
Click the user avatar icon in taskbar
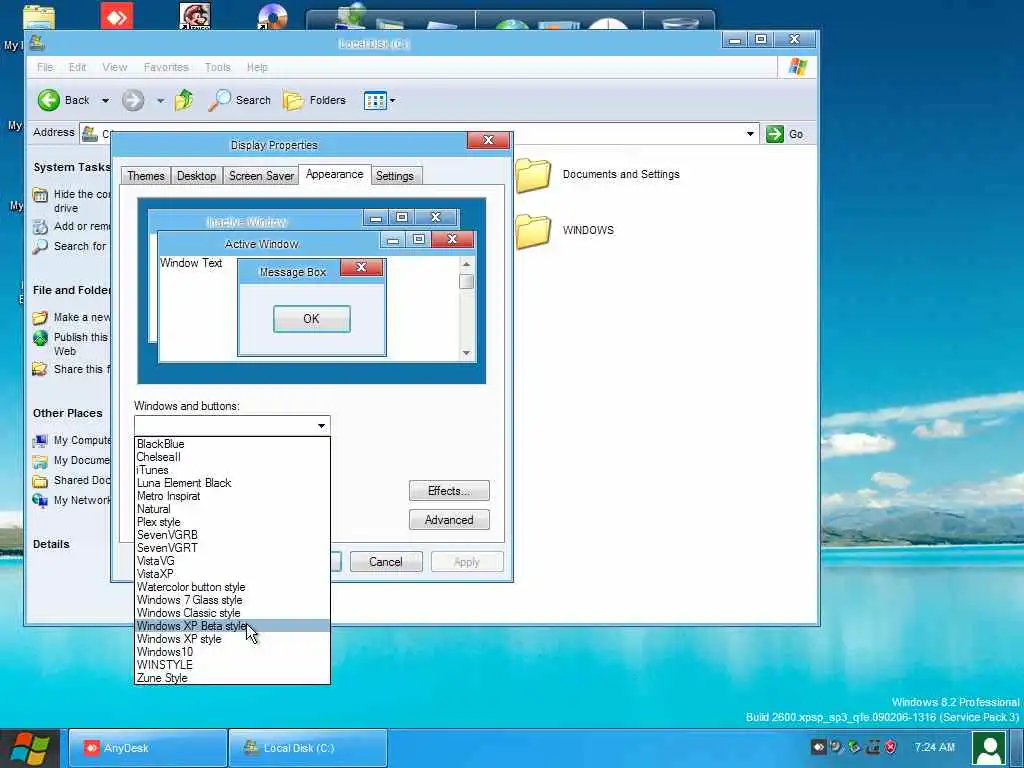click(989, 748)
